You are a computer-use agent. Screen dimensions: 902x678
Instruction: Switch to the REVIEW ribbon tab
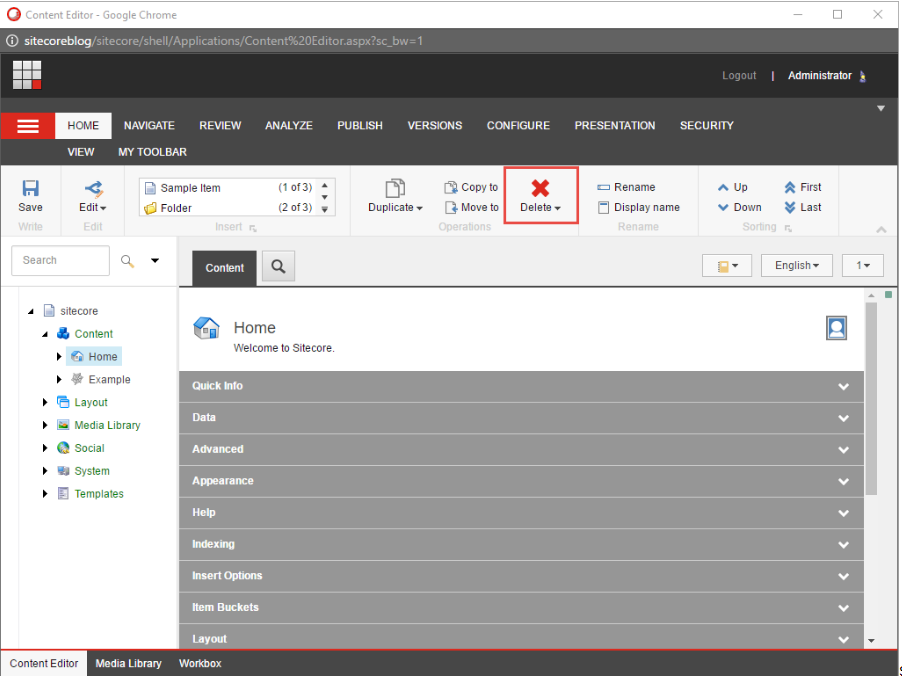pos(220,126)
